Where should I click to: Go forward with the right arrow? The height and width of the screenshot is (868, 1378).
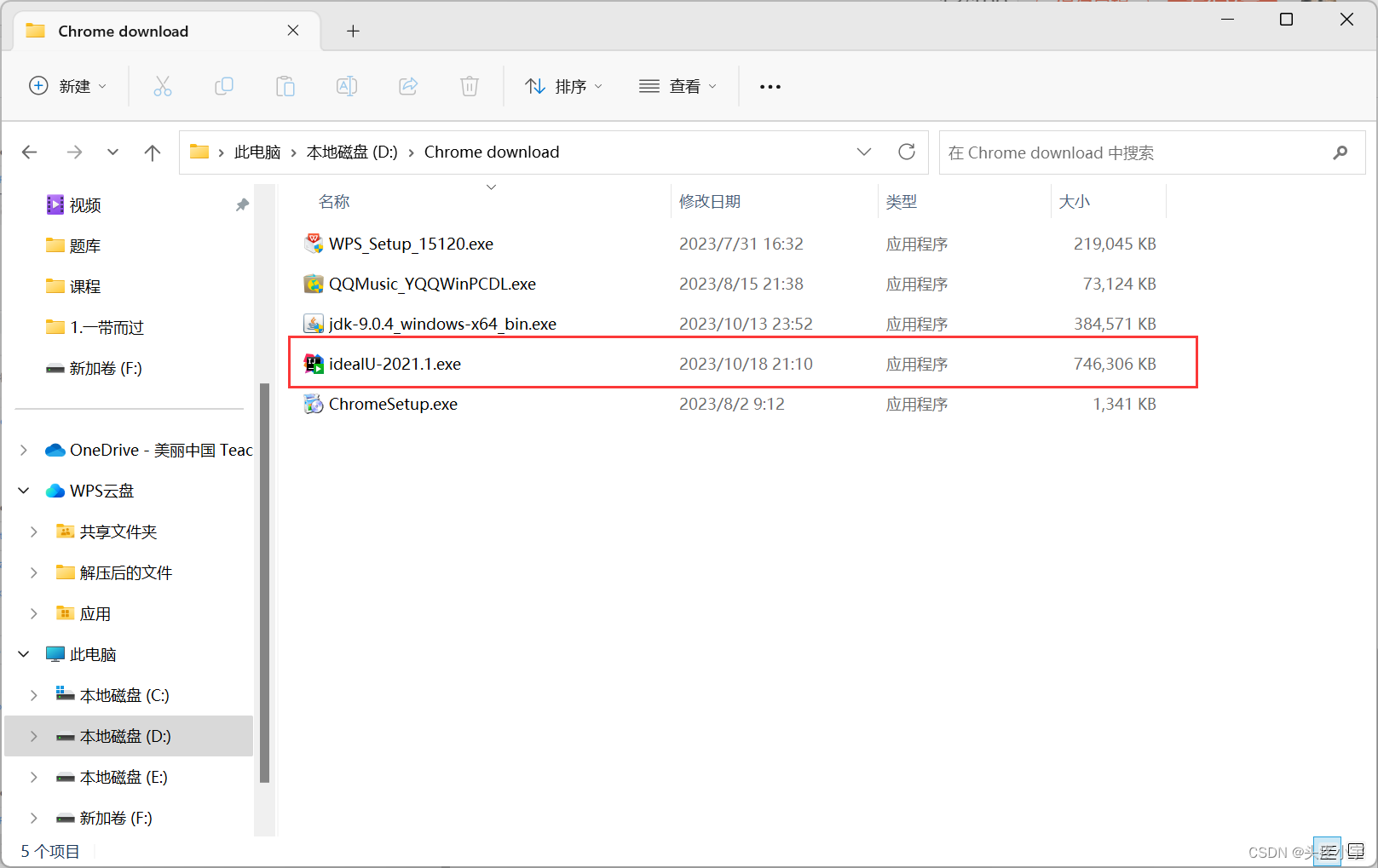[74, 152]
